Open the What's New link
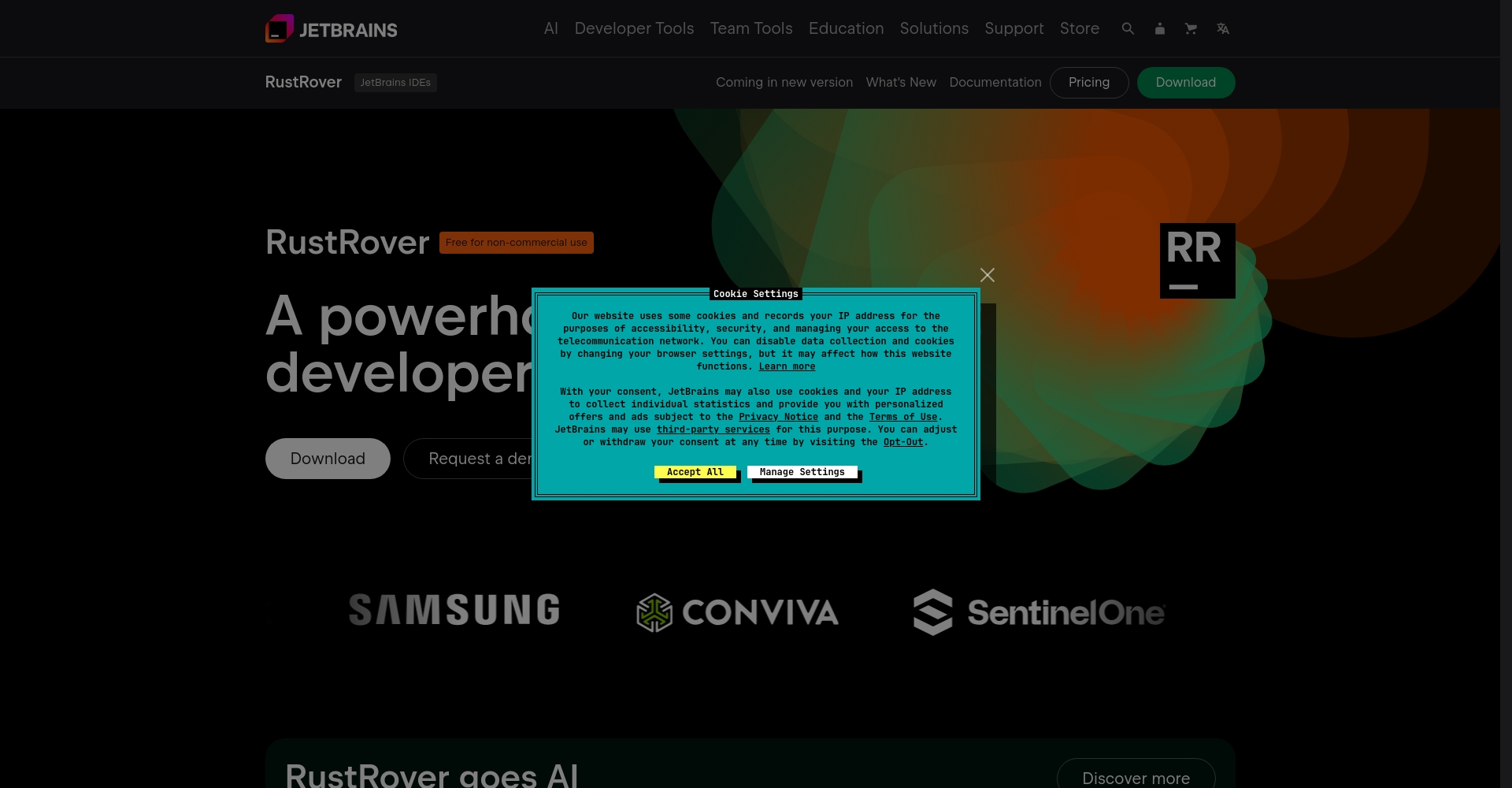This screenshot has height=788, width=1512. point(901,82)
